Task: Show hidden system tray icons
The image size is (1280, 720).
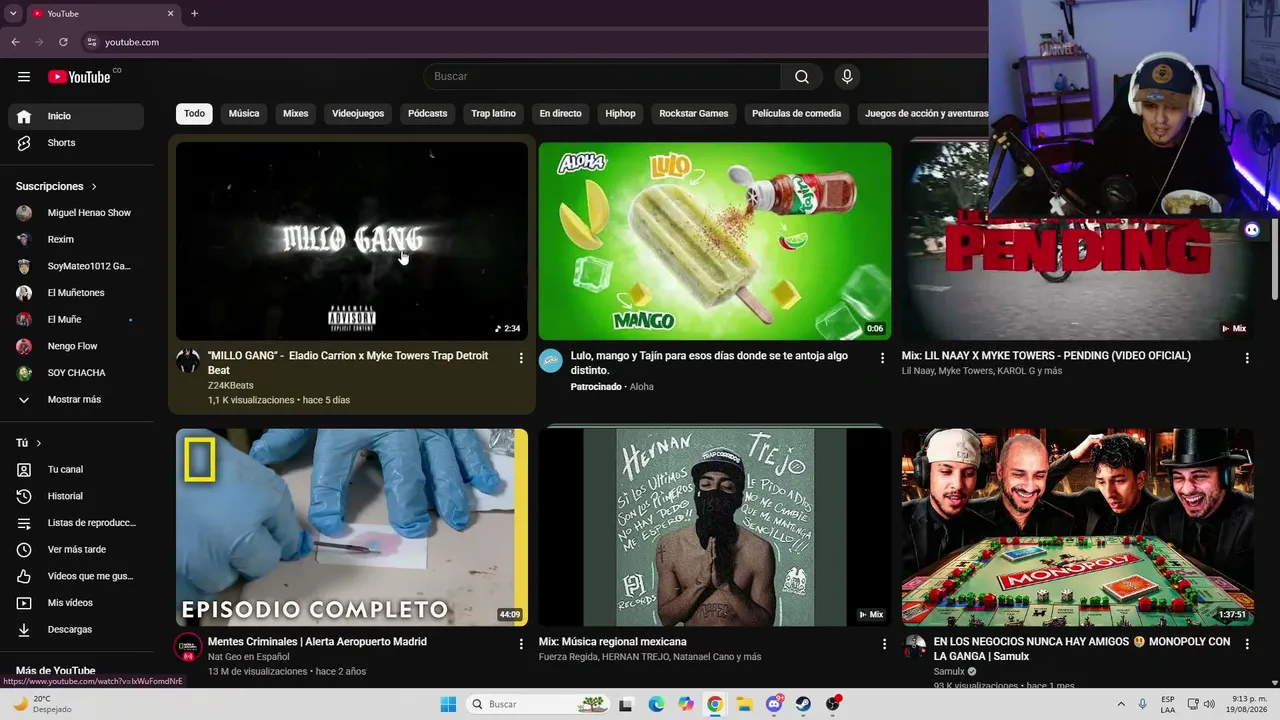Action: point(1120,704)
